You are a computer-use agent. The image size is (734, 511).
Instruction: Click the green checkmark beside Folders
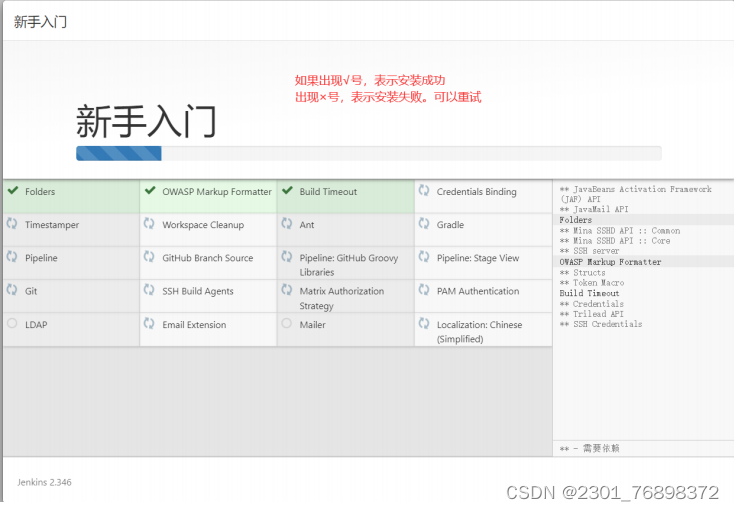13,190
